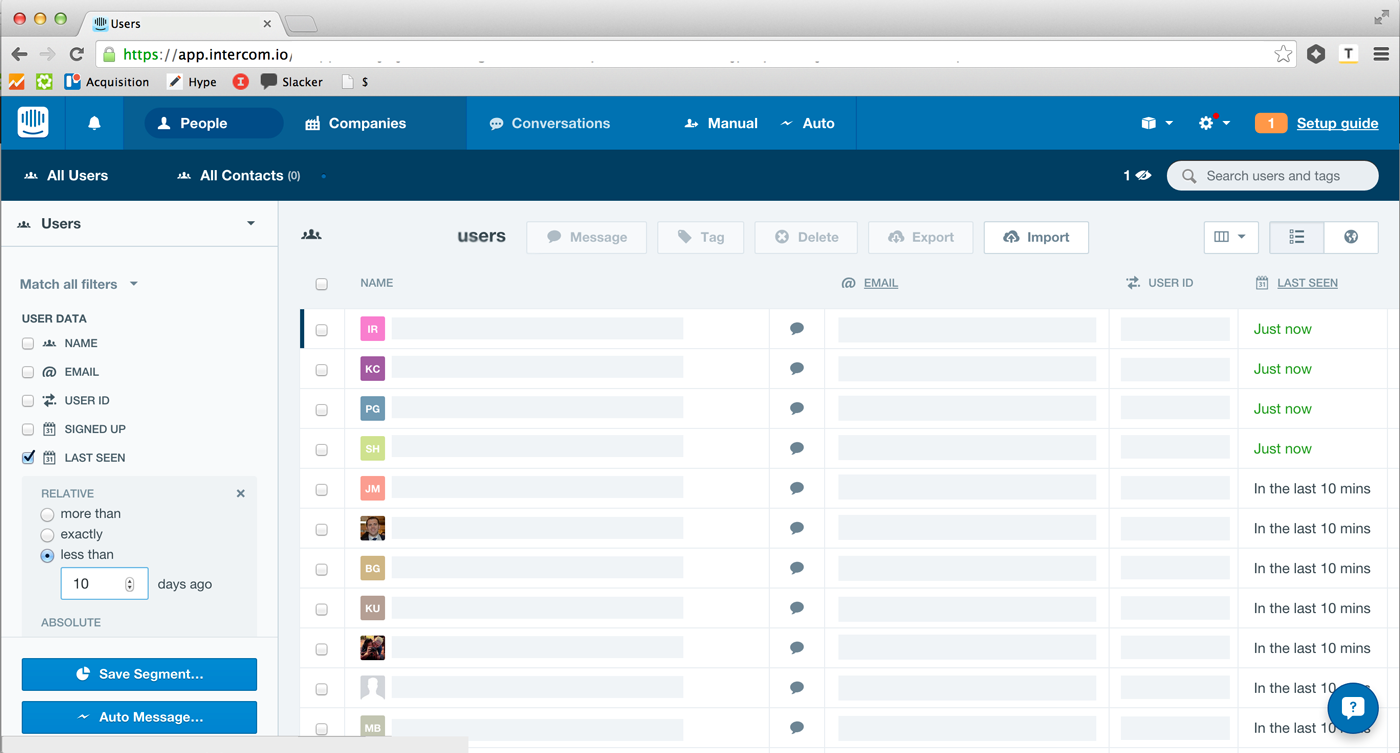Click the Save Segment button
The height and width of the screenshot is (753, 1400).
139,674
